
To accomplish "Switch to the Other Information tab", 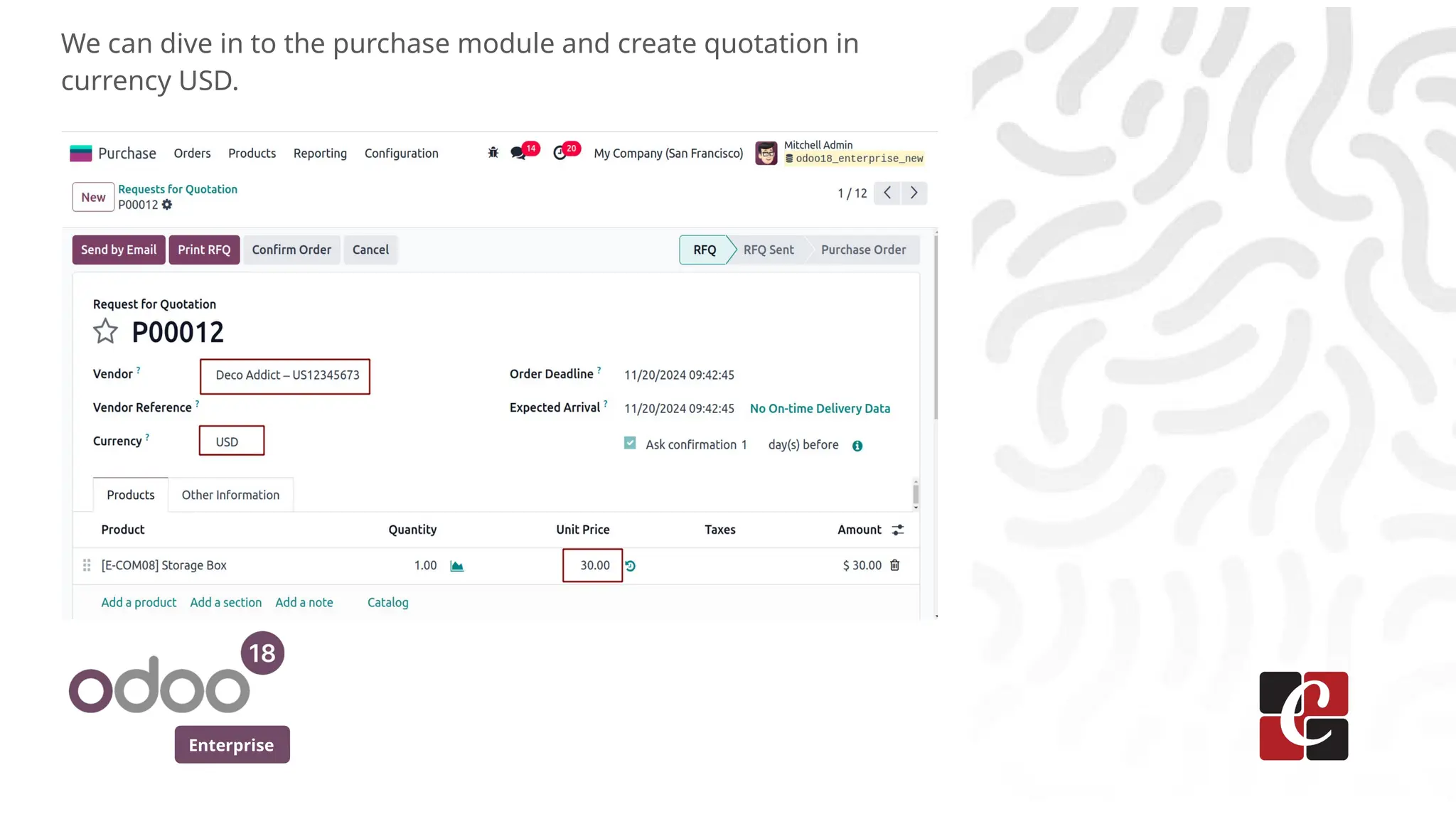I will coord(230,495).
